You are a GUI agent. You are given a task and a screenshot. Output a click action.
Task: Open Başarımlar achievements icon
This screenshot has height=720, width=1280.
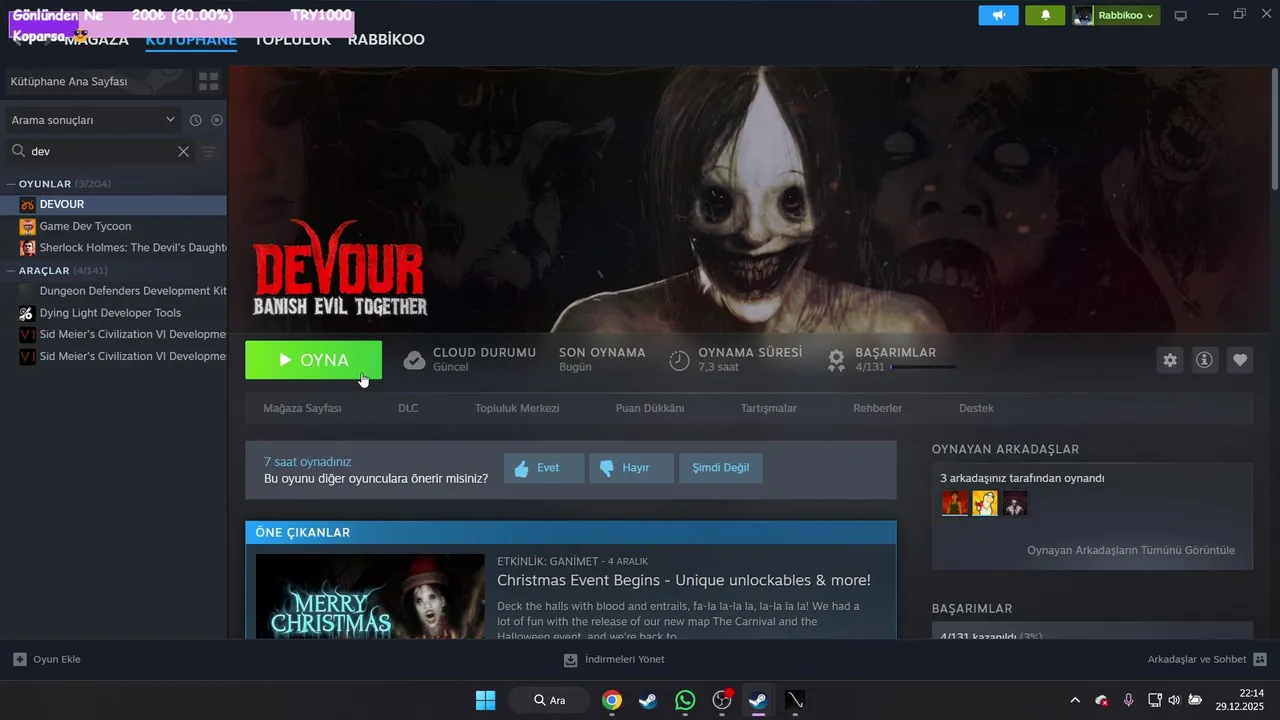[x=836, y=360]
